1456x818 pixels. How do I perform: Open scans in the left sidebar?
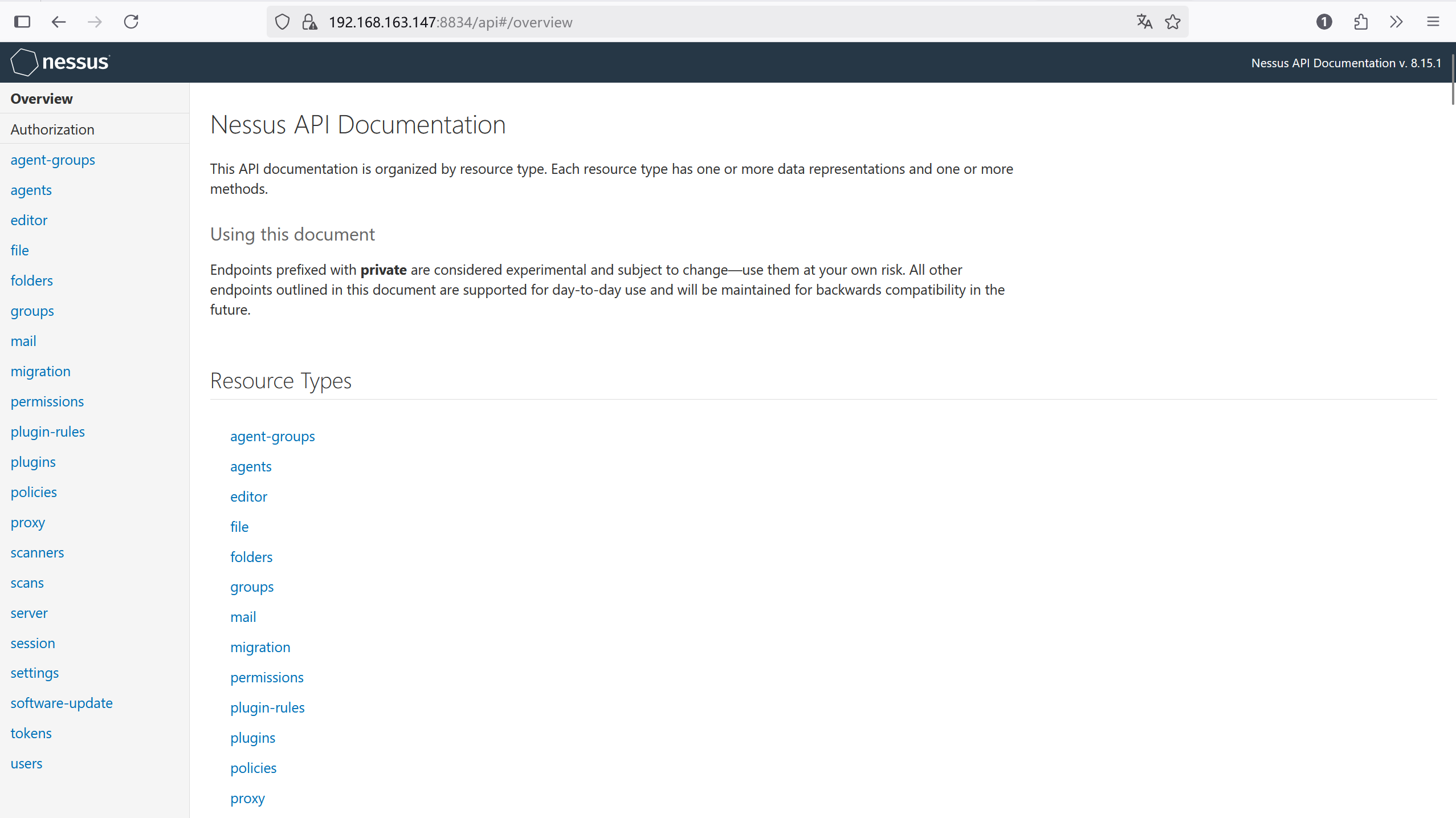tap(27, 583)
